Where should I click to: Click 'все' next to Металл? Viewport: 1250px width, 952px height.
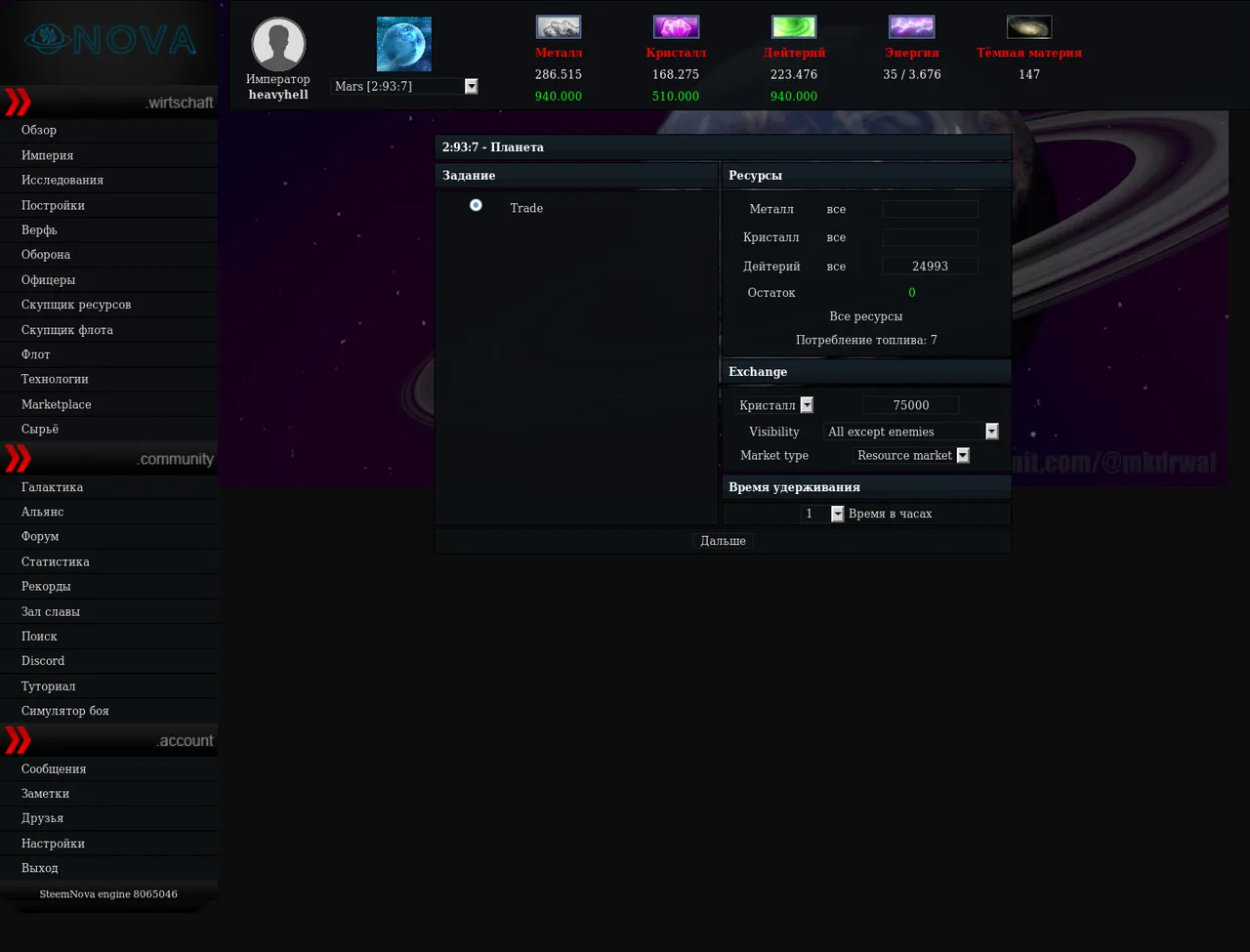tap(836, 209)
